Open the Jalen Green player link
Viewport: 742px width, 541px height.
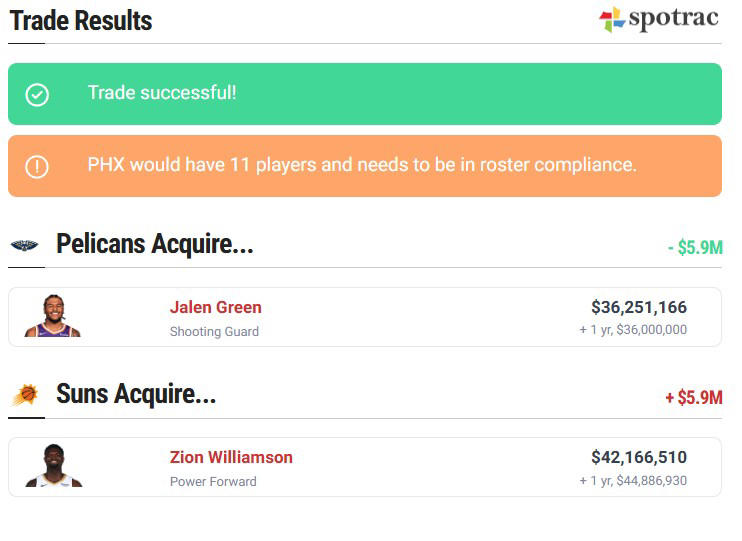215,307
